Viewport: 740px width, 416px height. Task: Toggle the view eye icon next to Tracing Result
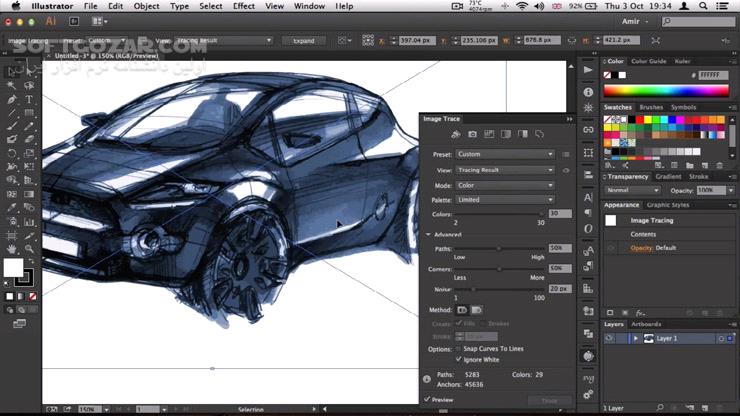tap(566, 170)
